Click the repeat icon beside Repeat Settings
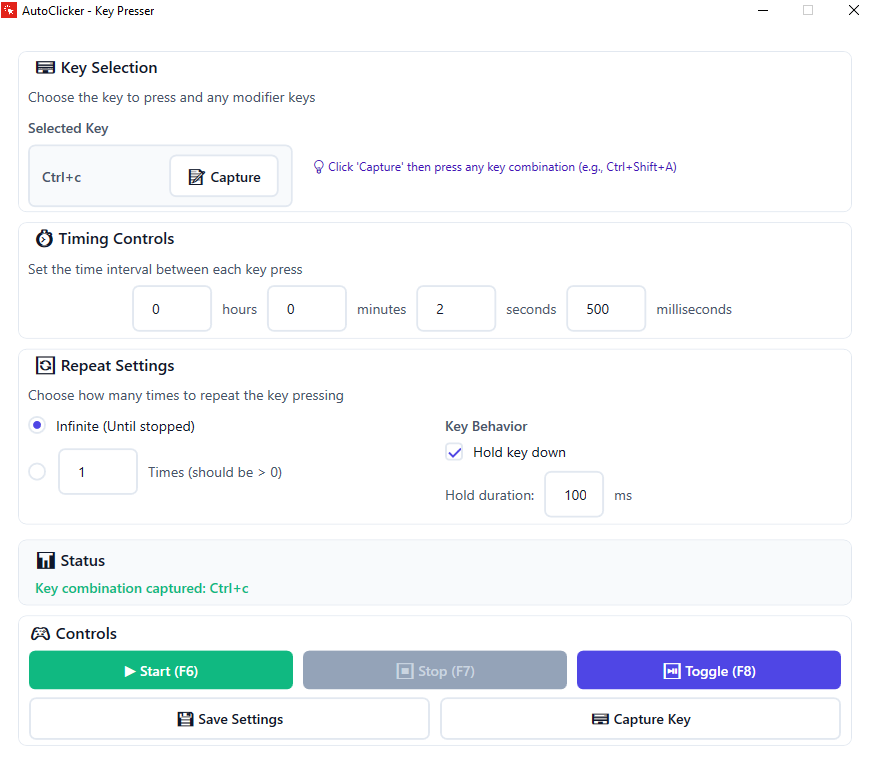The image size is (873, 773). point(45,365)
